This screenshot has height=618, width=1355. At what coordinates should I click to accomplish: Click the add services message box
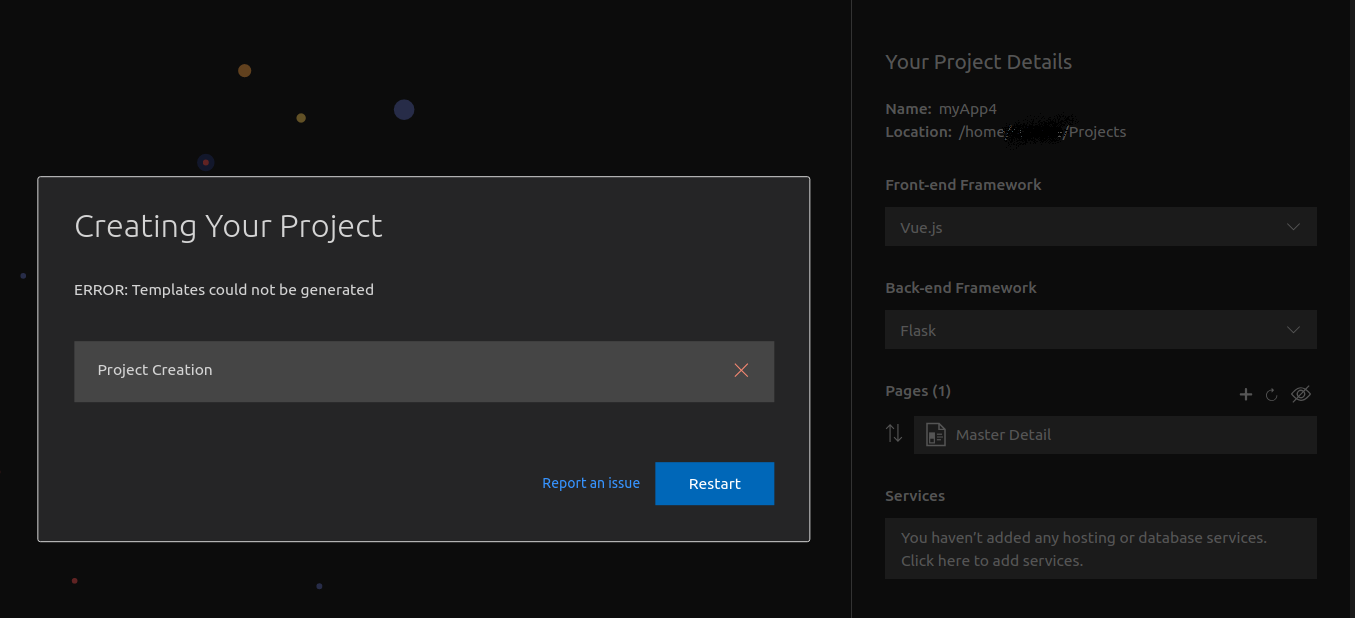[x=1100, y=548]
